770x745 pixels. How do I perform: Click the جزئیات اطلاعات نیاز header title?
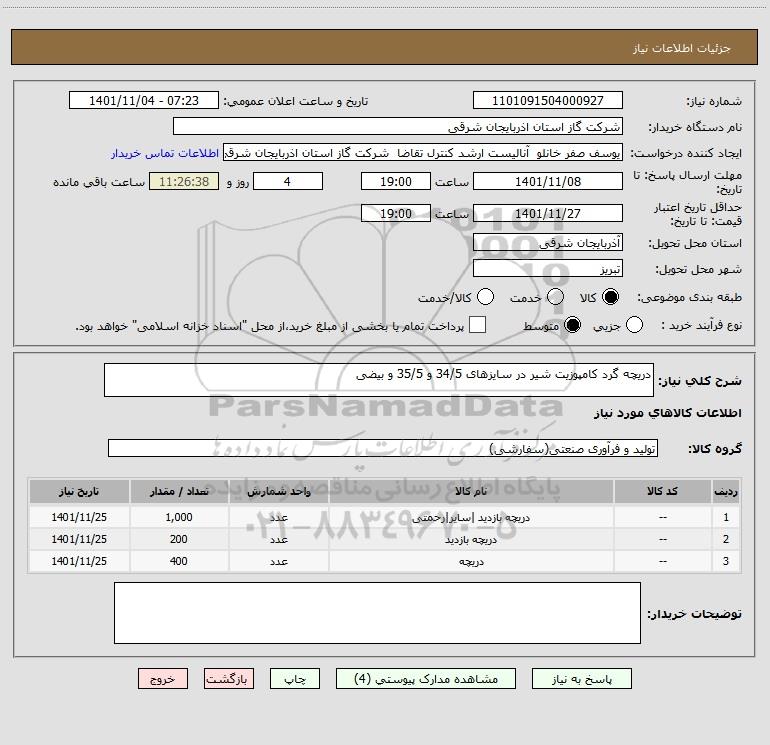click(x=682, y=48)
